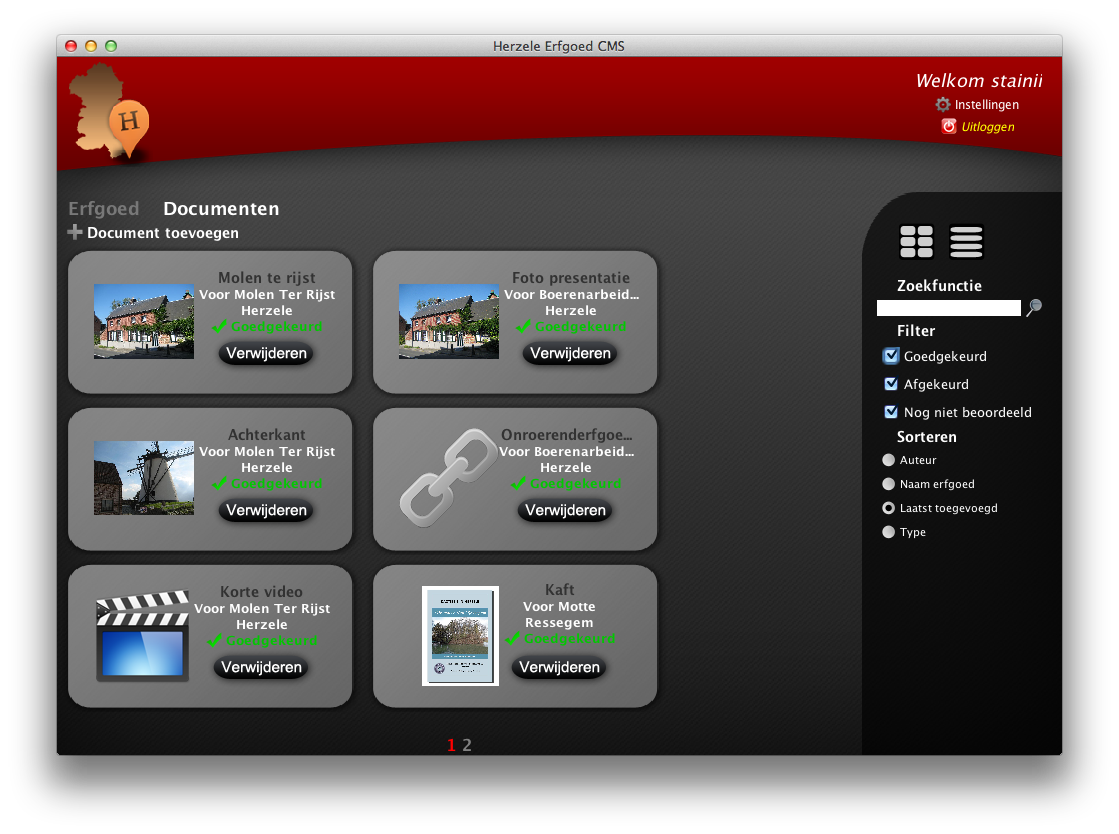
Task: Uncheck the Goedgekeurd filter
Action: [891, 356]
